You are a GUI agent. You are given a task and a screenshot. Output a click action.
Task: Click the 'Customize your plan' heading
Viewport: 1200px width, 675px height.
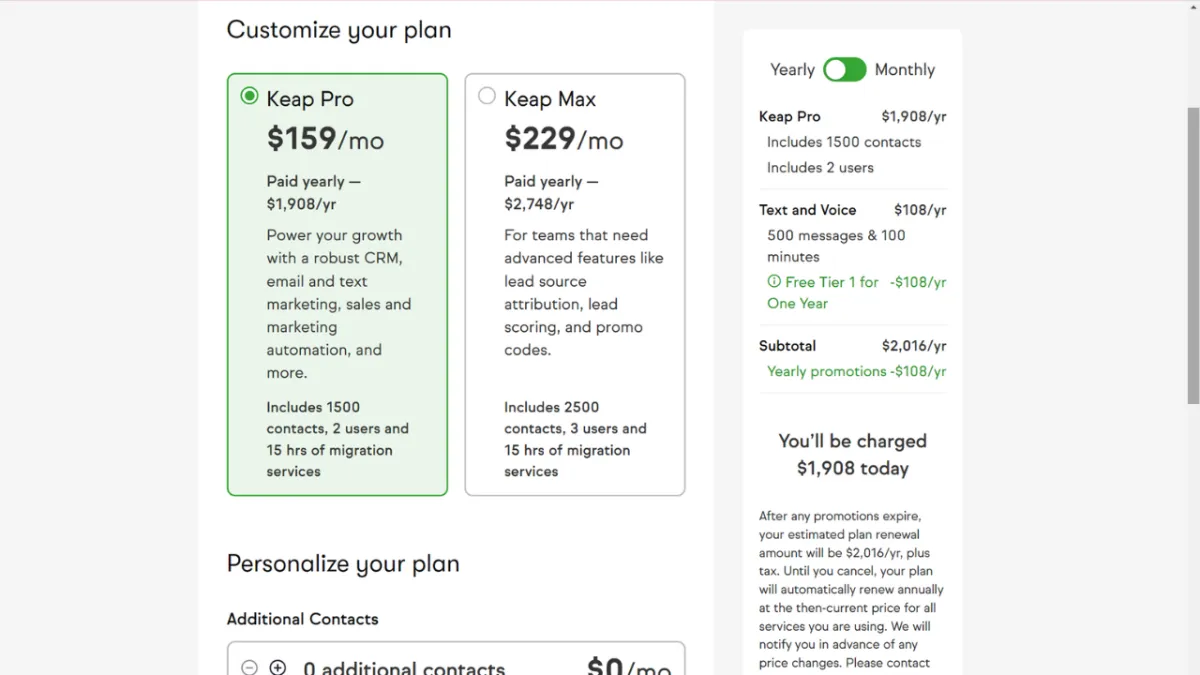point(338,30)
